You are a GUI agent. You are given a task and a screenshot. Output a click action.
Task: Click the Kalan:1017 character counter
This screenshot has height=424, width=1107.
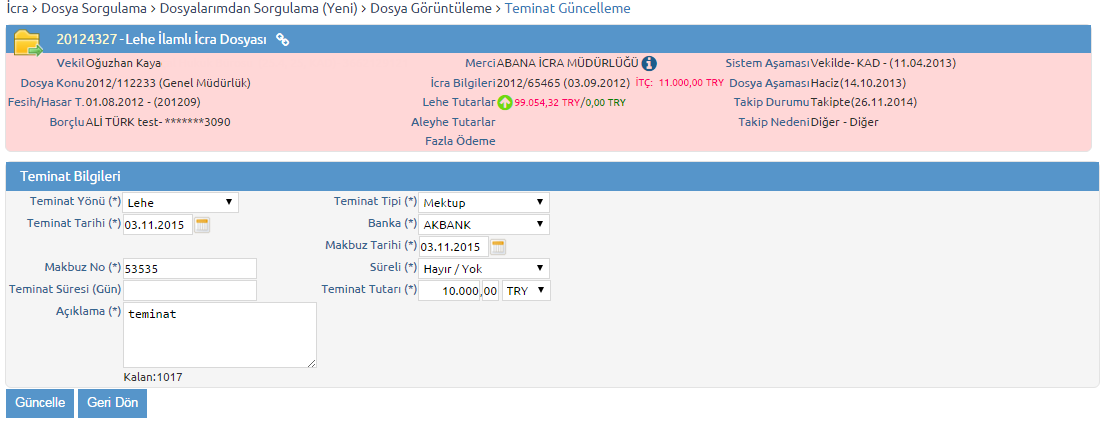click(152, 377)
